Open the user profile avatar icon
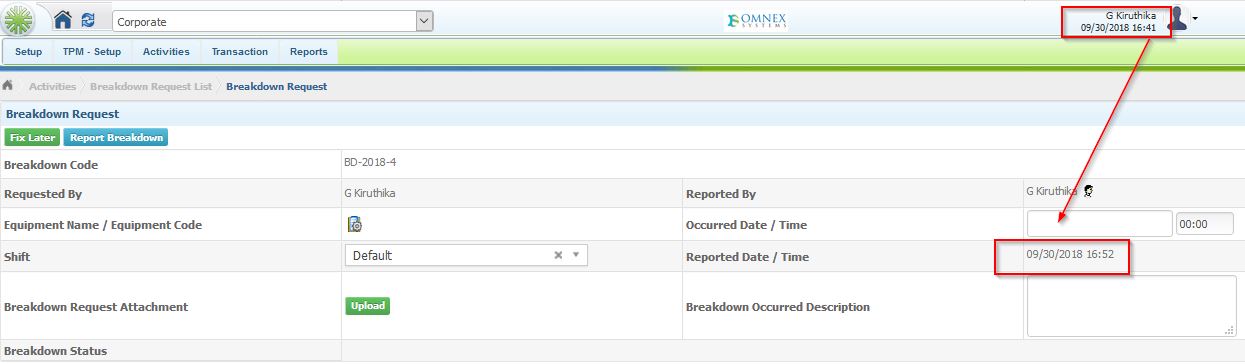The height and width of the screenshot is (364, 1245). point(1178,18)
